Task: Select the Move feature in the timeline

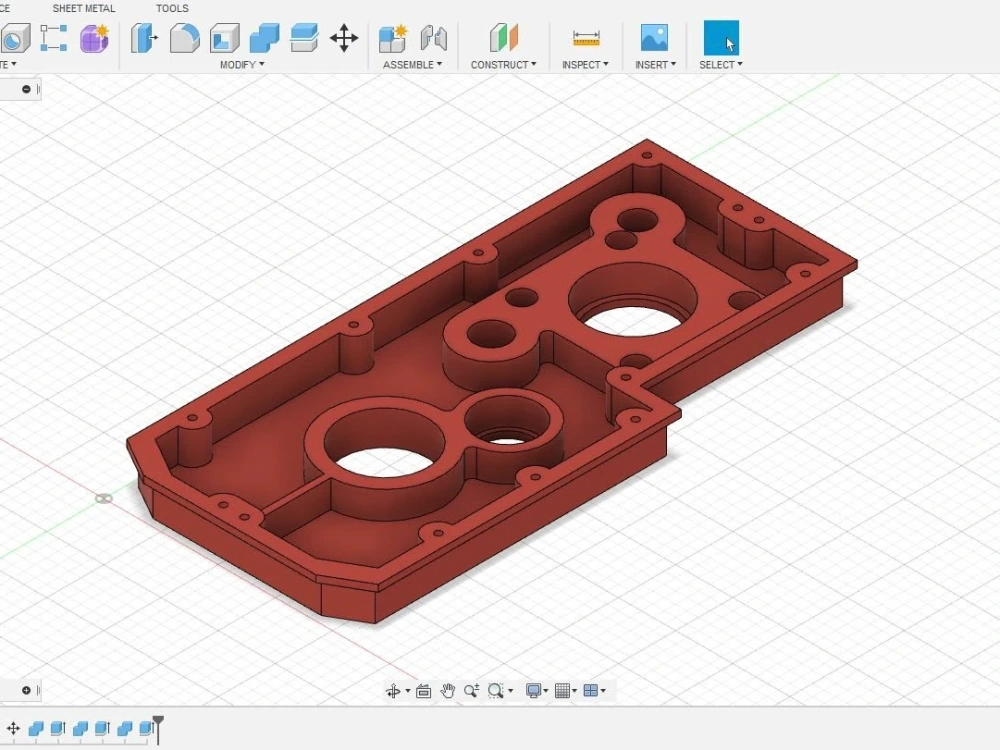Action: click(x=13, y=728)
